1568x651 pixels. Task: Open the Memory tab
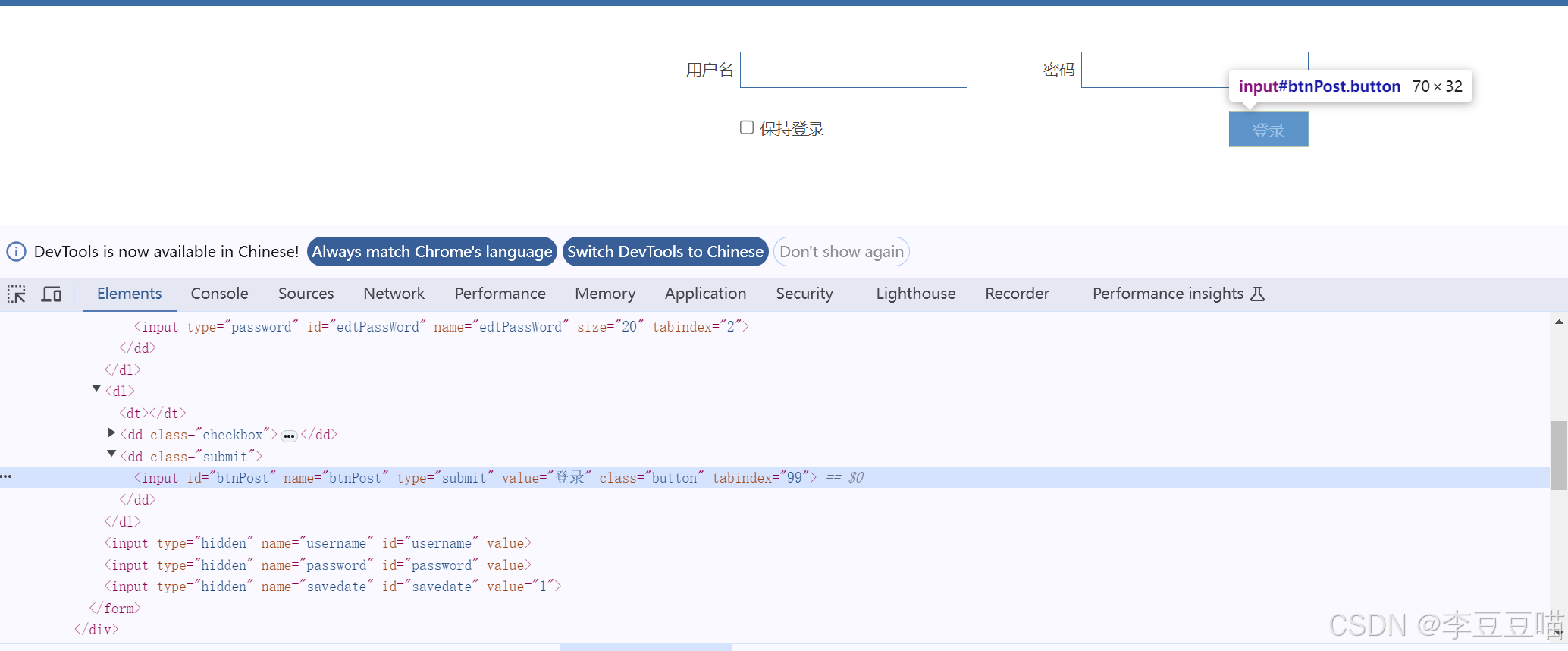pos(605,294)
